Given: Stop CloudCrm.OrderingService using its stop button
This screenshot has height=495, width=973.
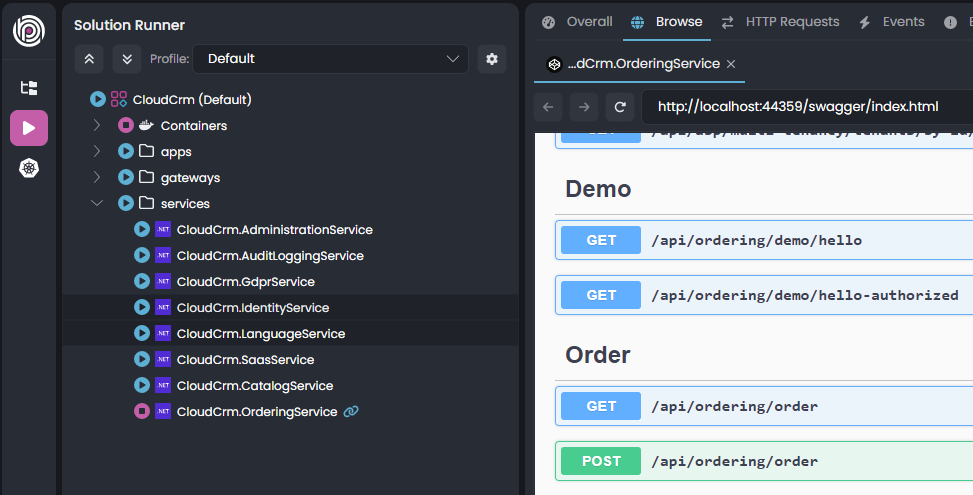Looking at the screenshot, I should pos(142,411).
